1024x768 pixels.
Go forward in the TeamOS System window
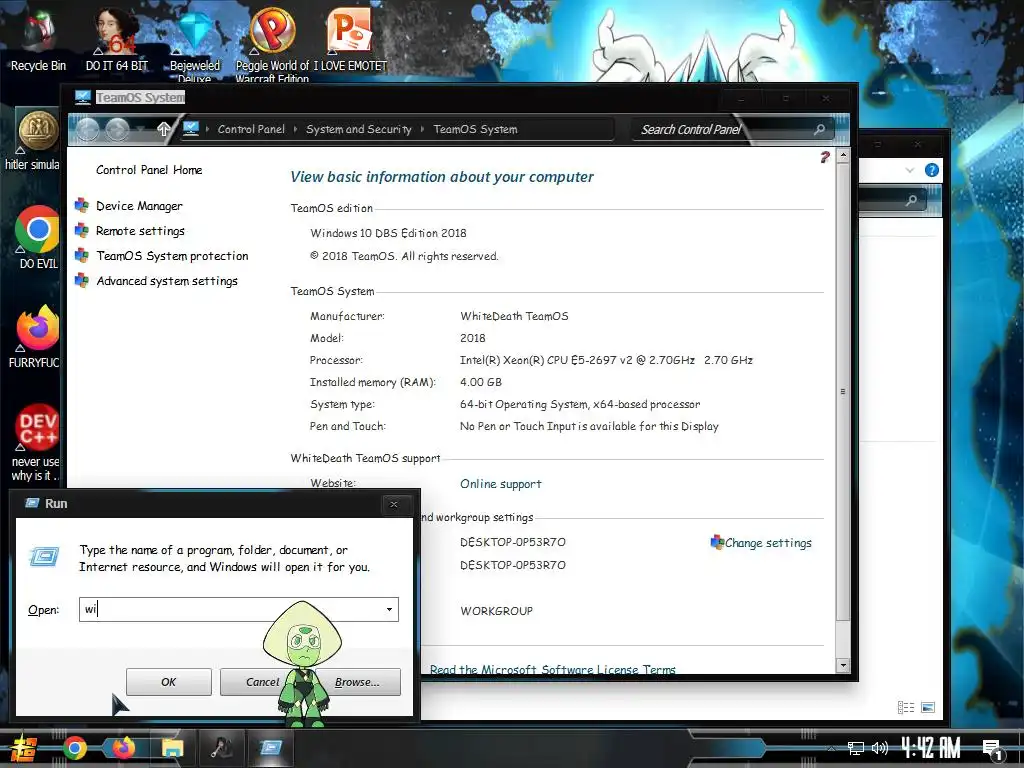(x=118, y=129)
